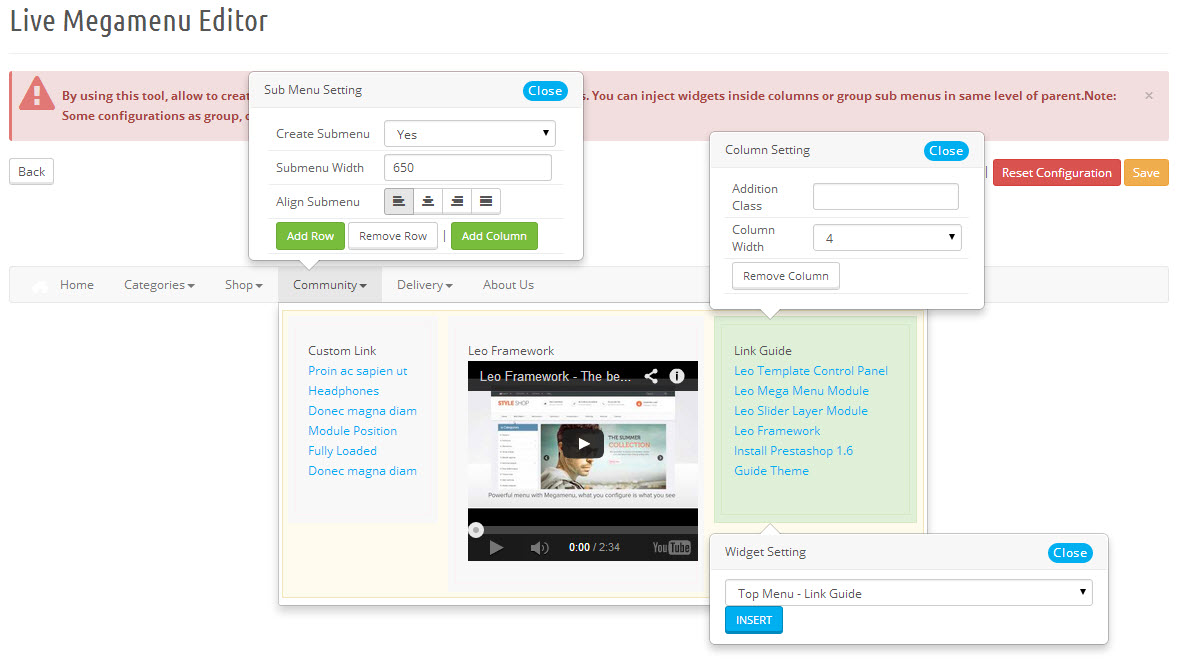This screenshot has width=1195, height=665.
Task: Dismiss the red warning alert
Action: [x=1149, y=96]
